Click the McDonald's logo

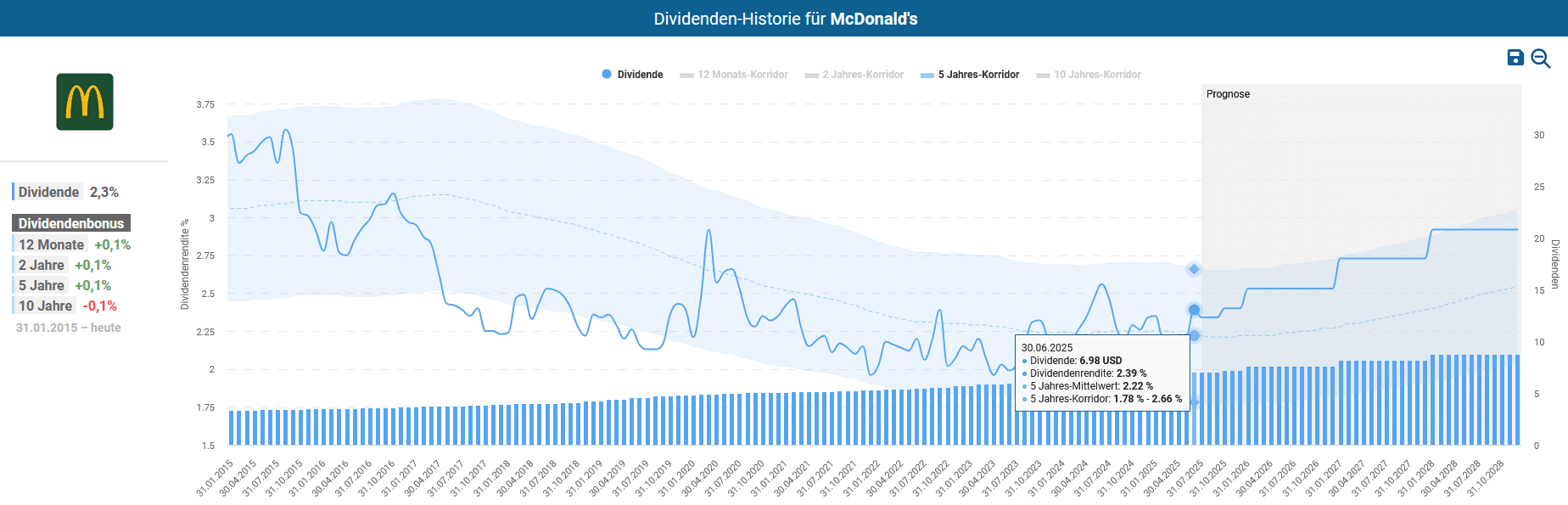pos(85,102)
